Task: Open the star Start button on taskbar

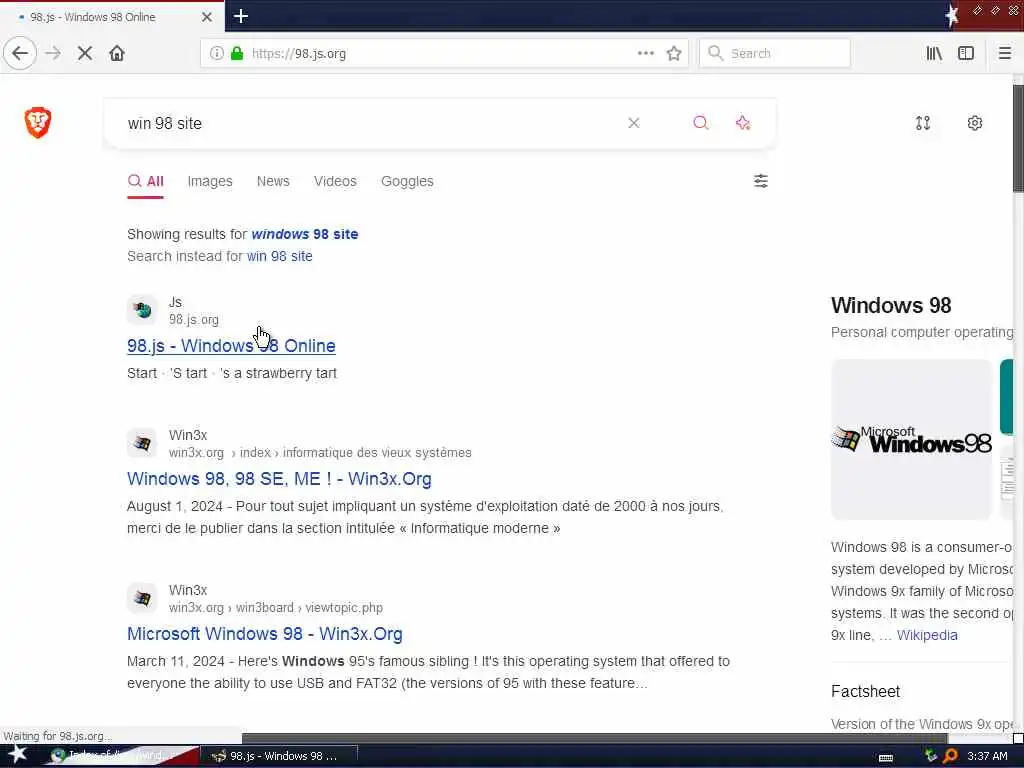Action: (x=17, y=755)
